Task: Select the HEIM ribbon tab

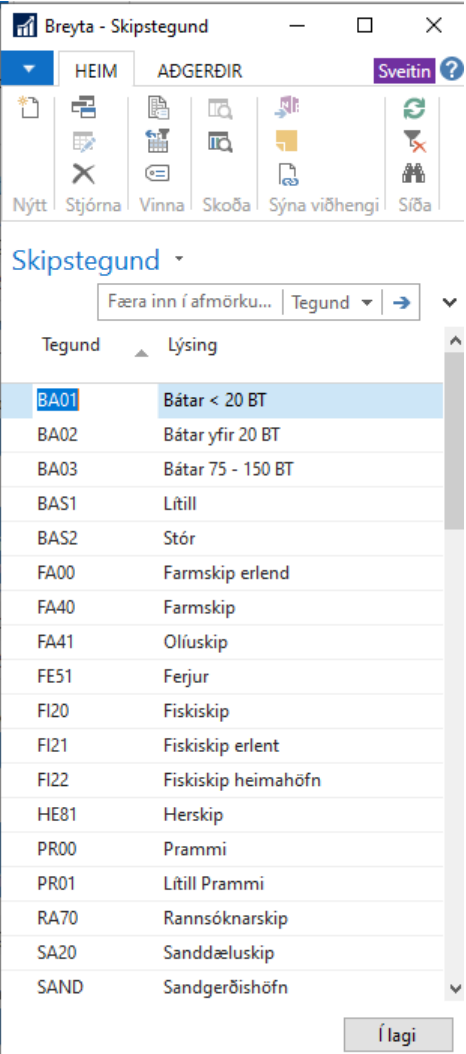Action: click(x=96, y=71)
